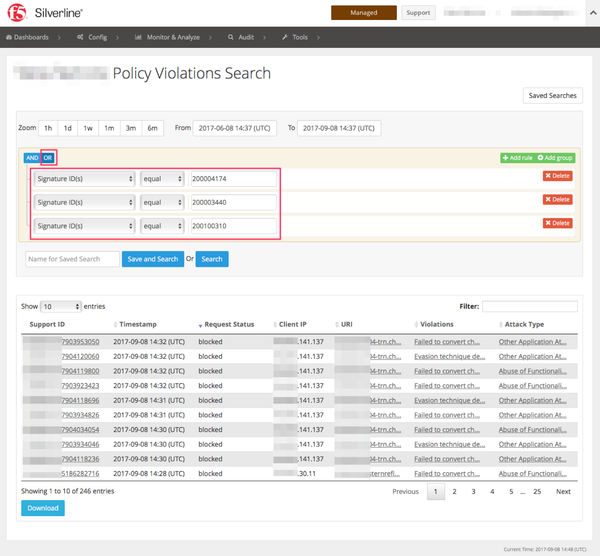Image resolution: width=600 pixels, height=556 pixels.
Task: Switch rule operator to OR
Action: pyautogui.click(x=47, y=157)
